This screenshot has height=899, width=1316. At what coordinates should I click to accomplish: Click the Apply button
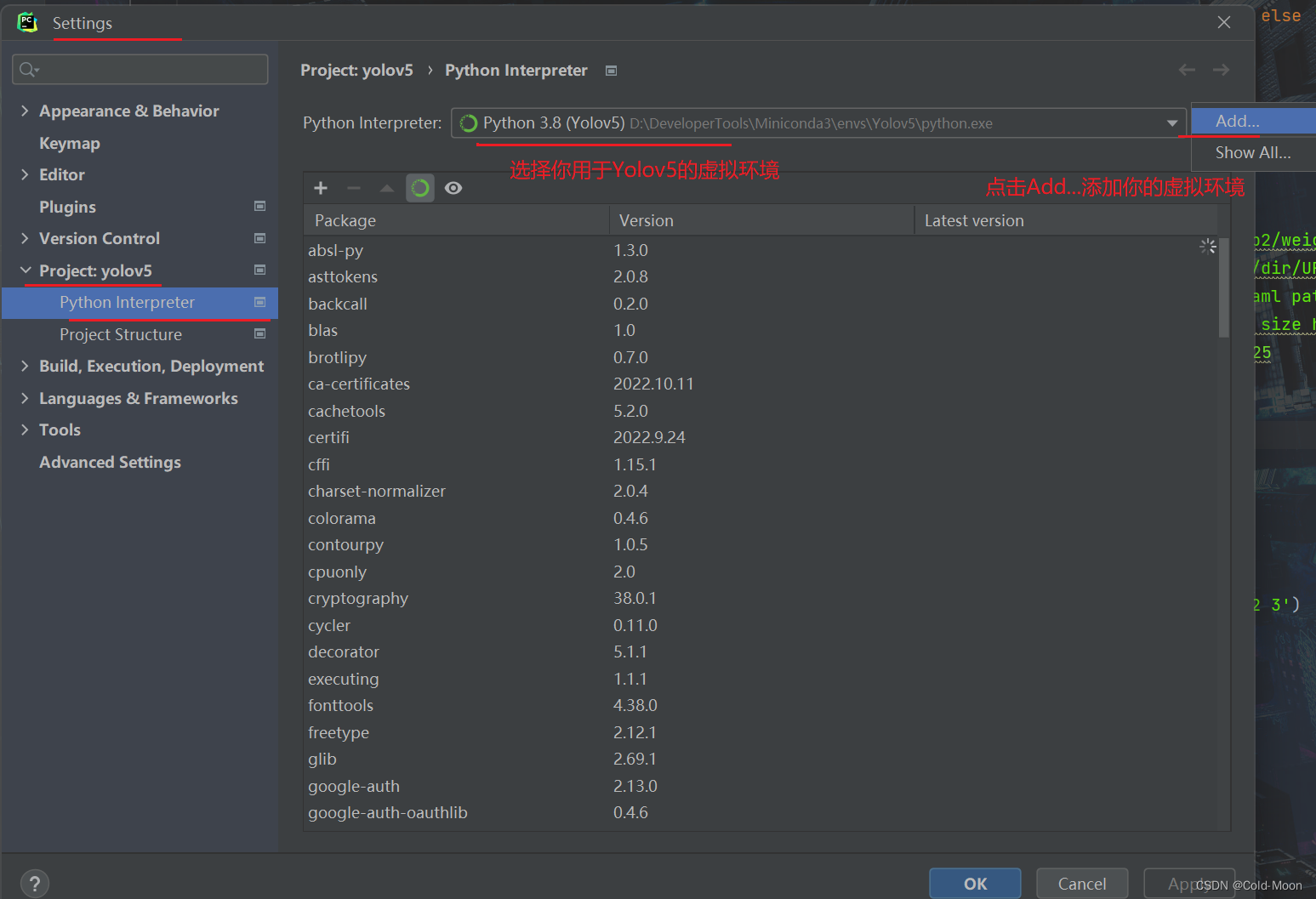point(1189,884)
